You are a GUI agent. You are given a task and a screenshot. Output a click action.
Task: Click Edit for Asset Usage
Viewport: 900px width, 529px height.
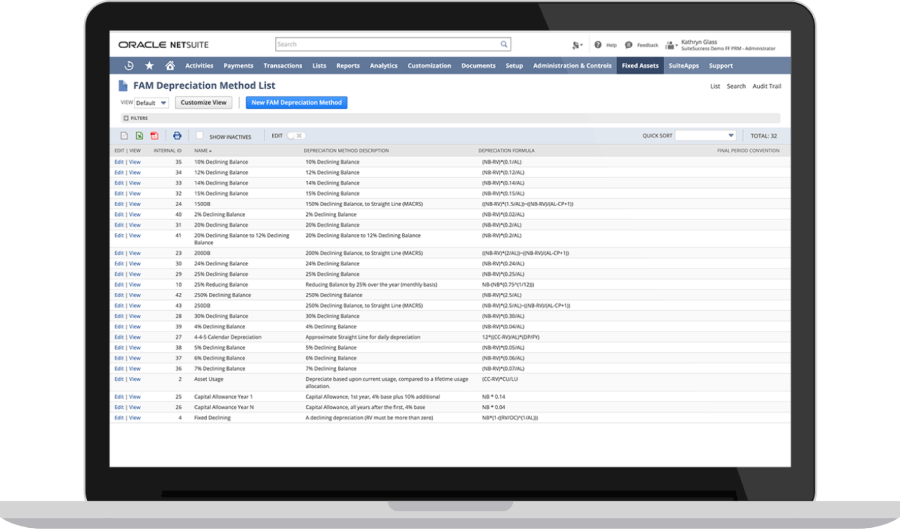(119, 379)
